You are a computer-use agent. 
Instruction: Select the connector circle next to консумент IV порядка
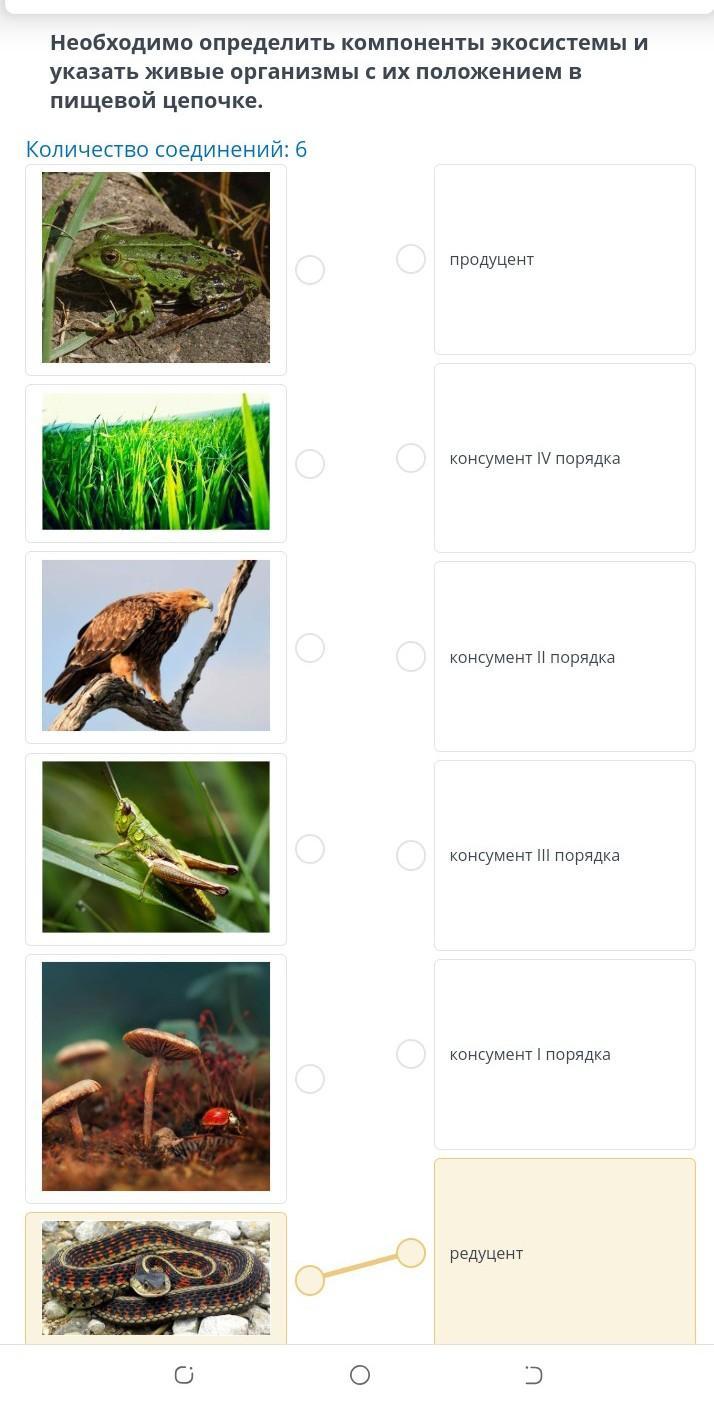point(411,458)
